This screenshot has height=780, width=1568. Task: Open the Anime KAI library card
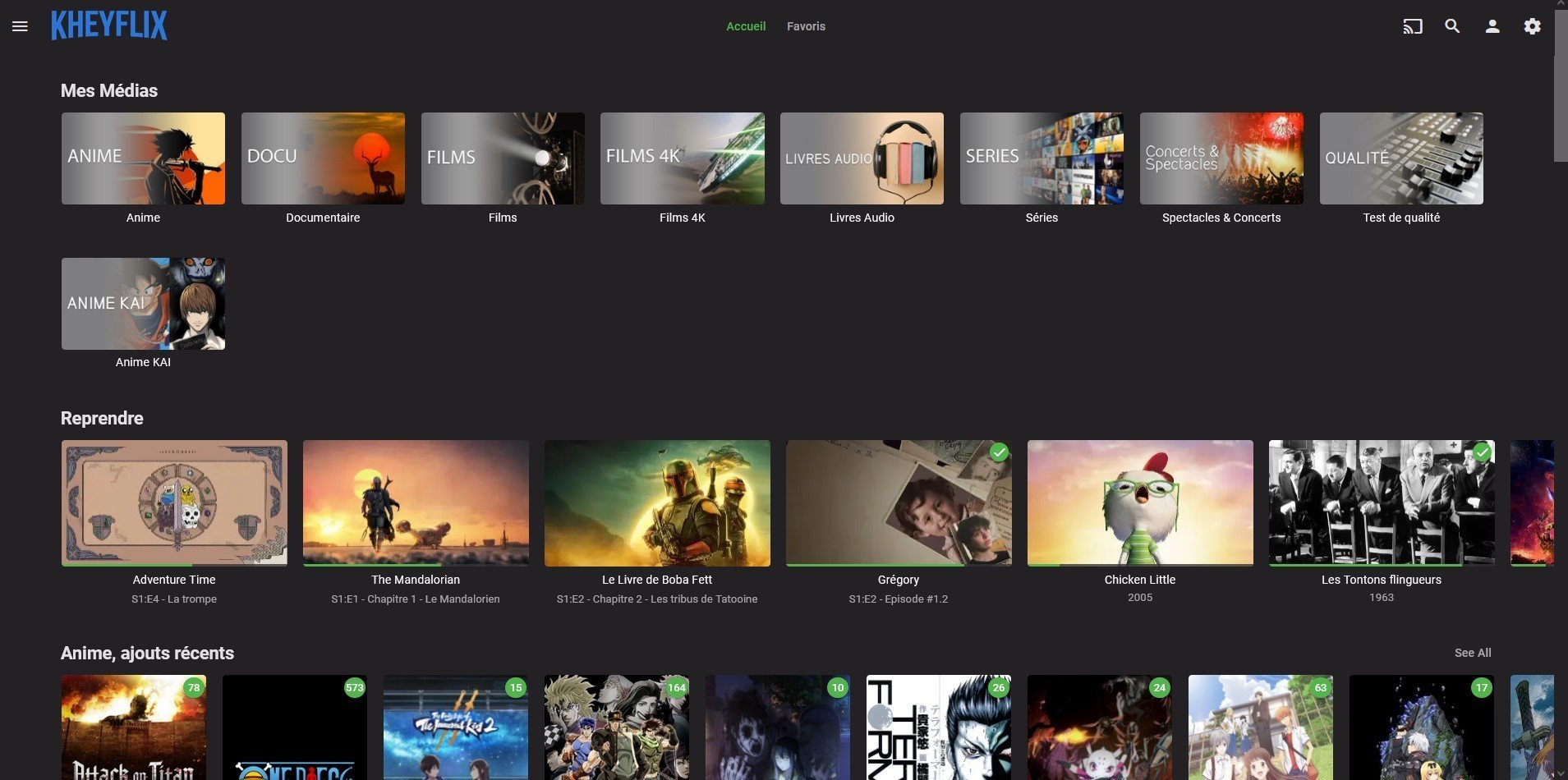click(143, 304)
